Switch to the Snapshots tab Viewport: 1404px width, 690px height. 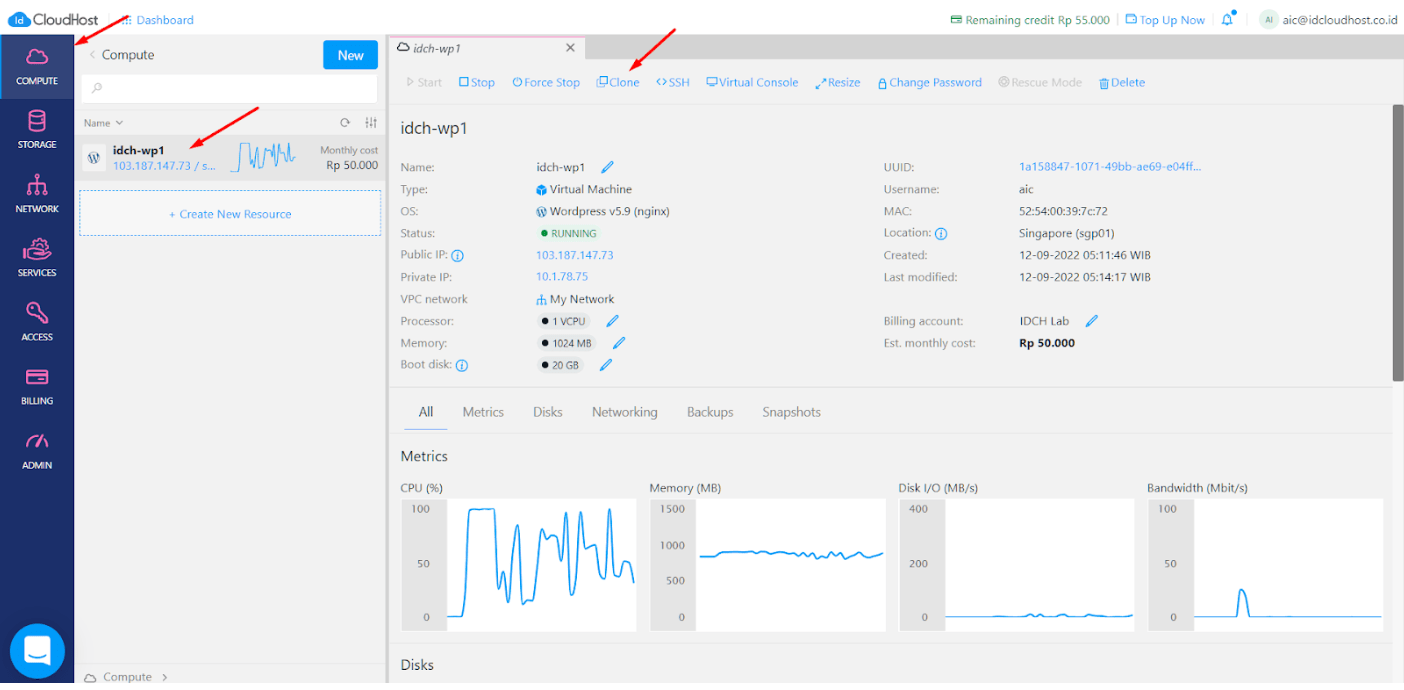pos(791,412)
